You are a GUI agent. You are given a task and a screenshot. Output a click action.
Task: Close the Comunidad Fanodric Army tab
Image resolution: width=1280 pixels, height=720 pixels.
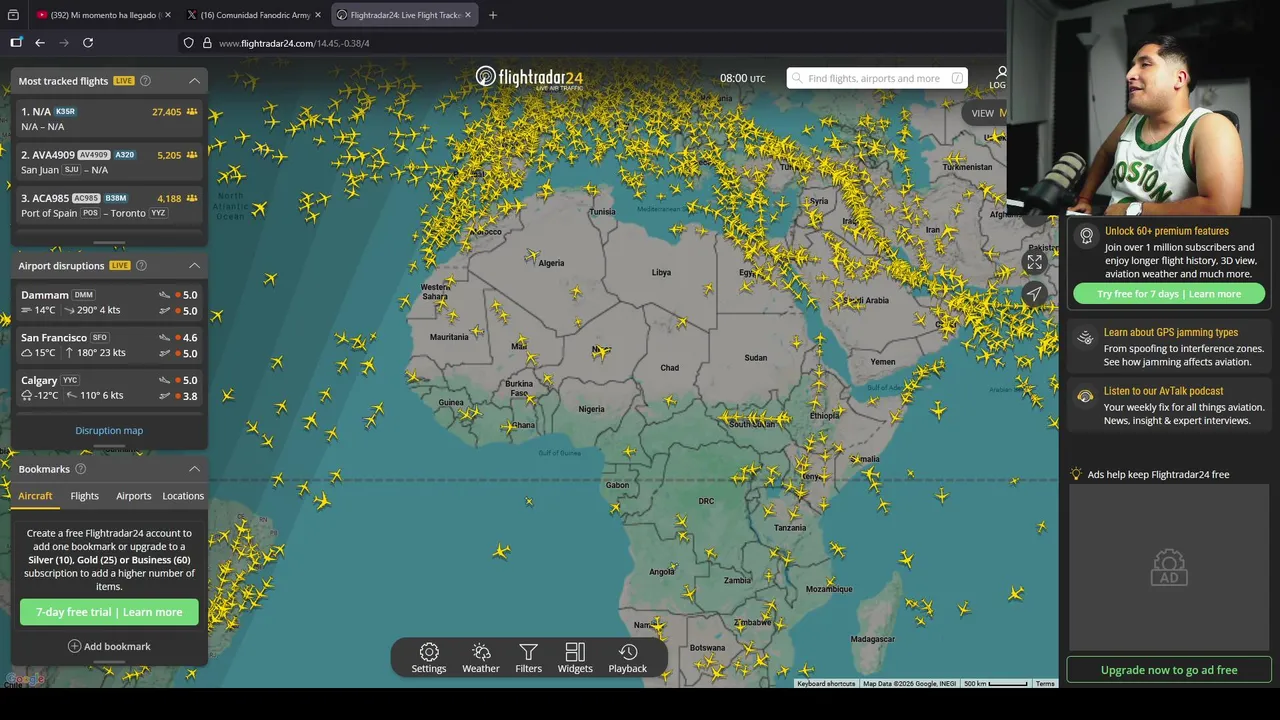tap(318, 15)
